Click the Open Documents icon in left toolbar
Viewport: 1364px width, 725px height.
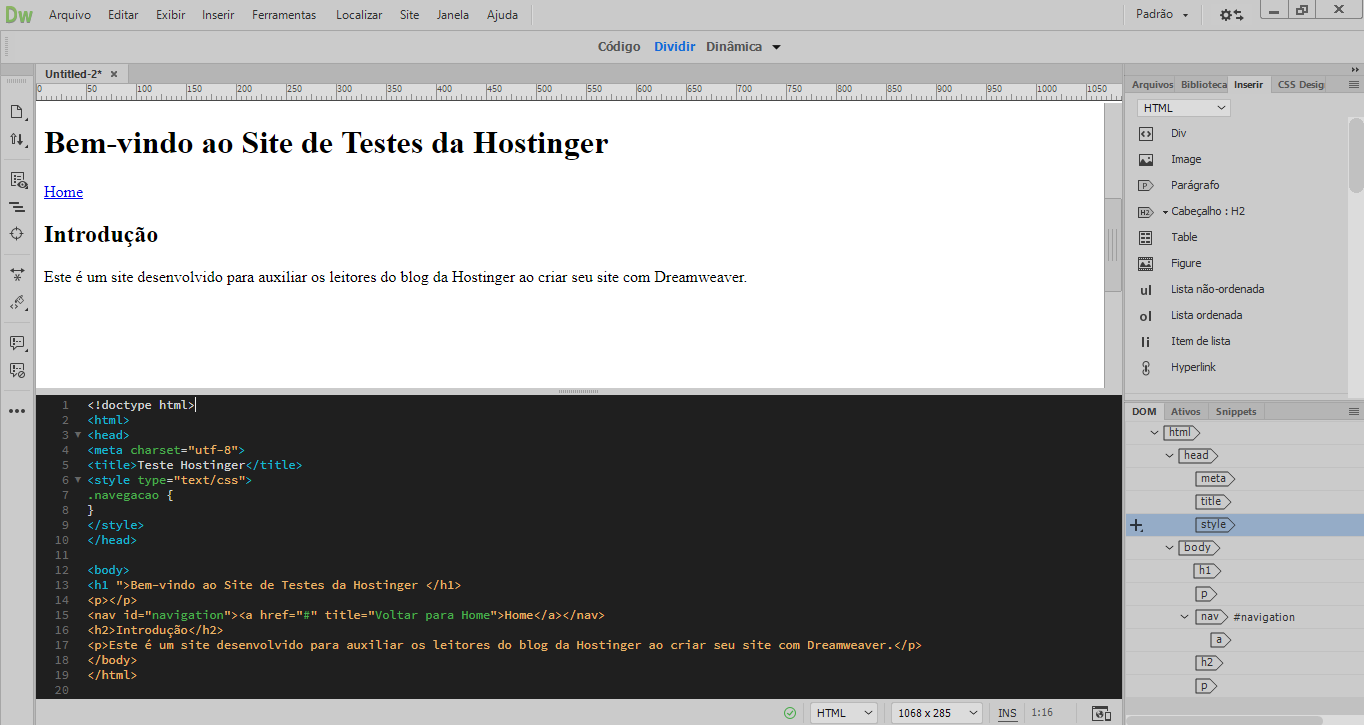click(x=17, y=112)
